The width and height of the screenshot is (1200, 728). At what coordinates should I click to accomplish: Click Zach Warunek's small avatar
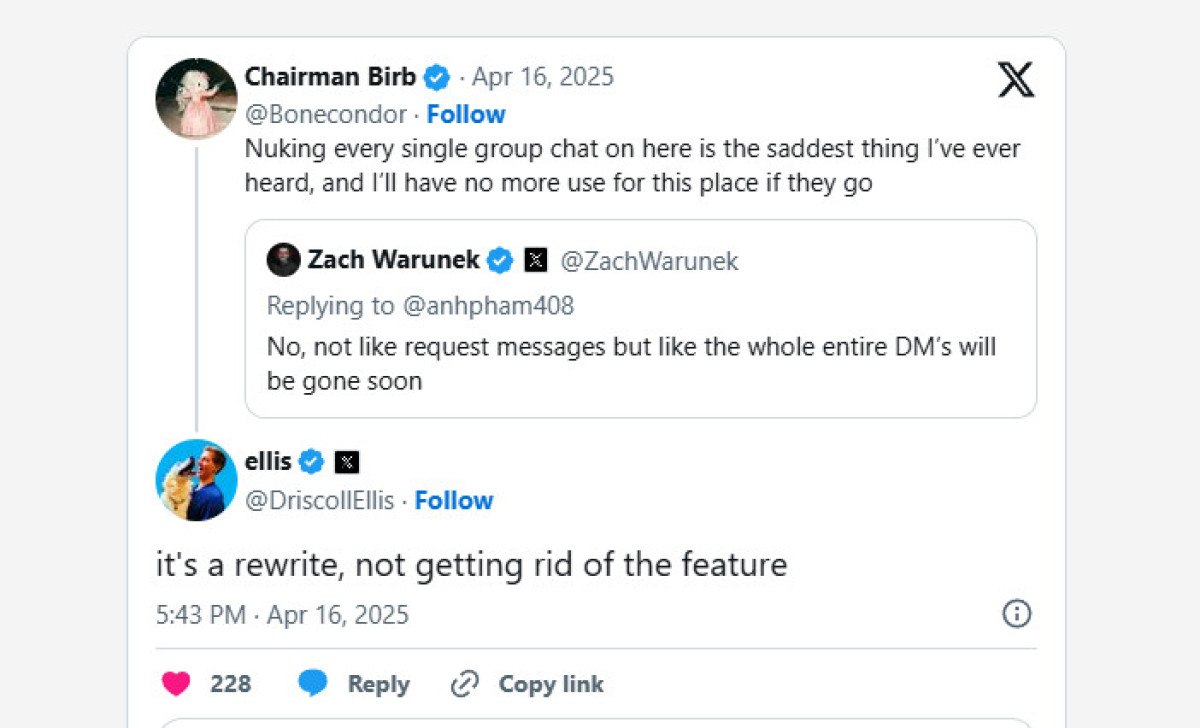point(284,261)
